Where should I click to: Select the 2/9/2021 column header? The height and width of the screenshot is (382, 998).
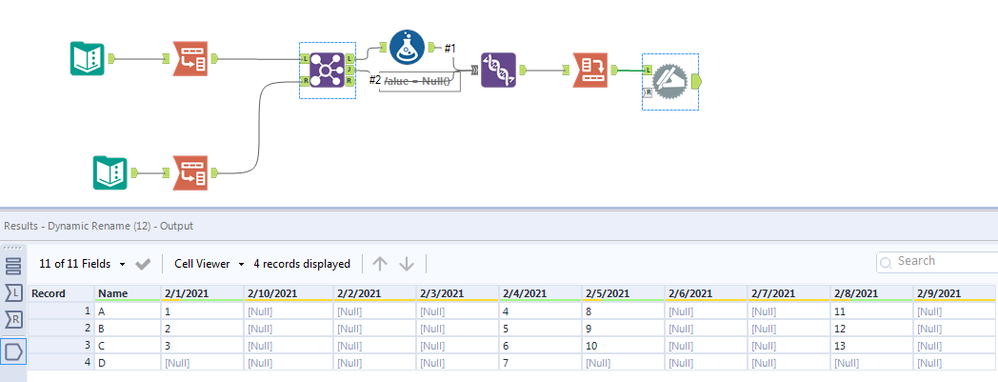pyautogui.click(x=955, y=294)
